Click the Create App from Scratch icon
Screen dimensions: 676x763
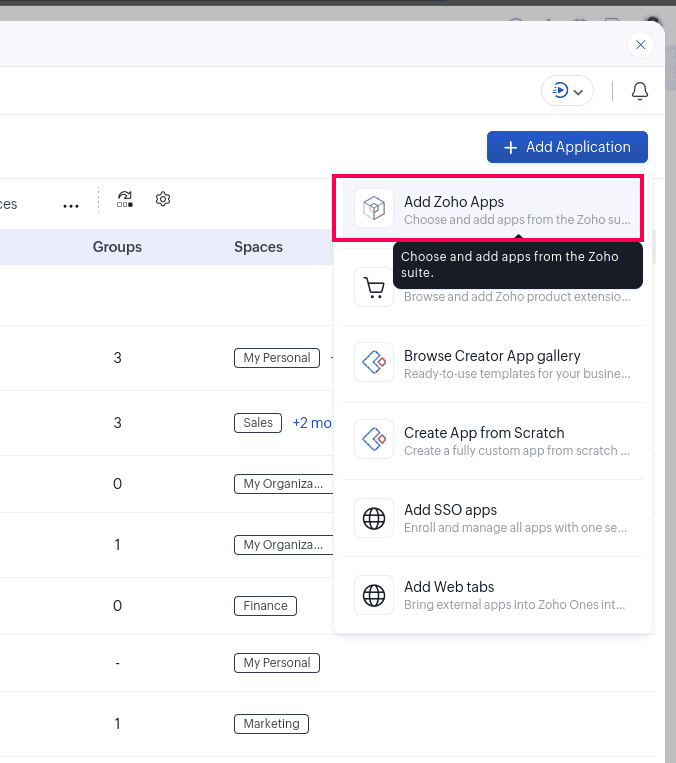(x=373, y=440)
